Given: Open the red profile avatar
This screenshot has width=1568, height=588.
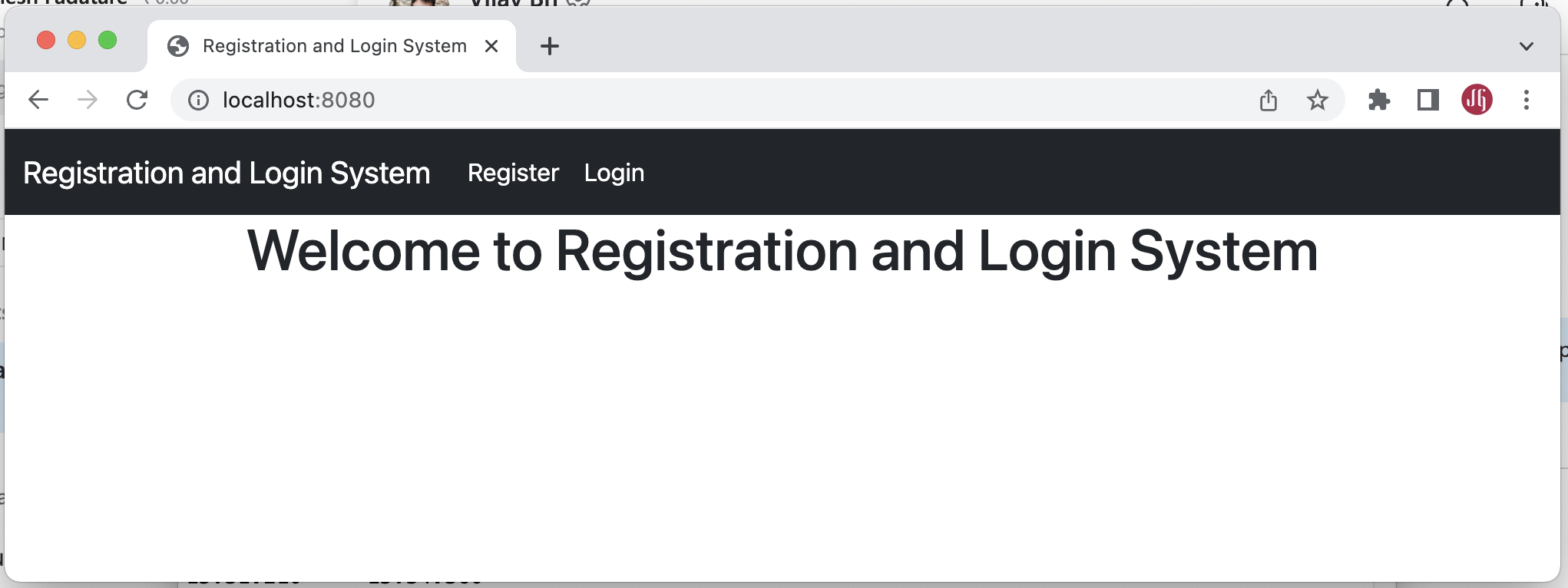Looking at the screenshot, I should pyautogui.click(x=1477, y=100).
